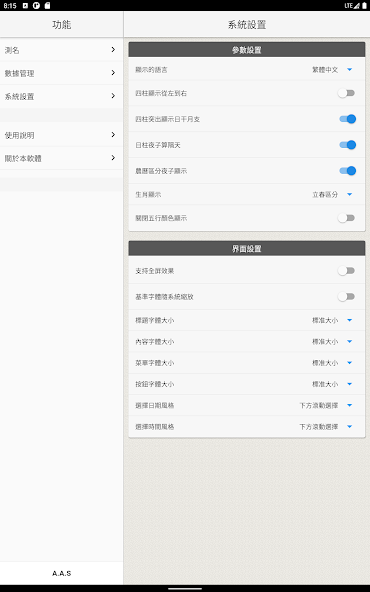
Task: Turn off 日柱夜子算隔天 switch
Action: (347, 145)
